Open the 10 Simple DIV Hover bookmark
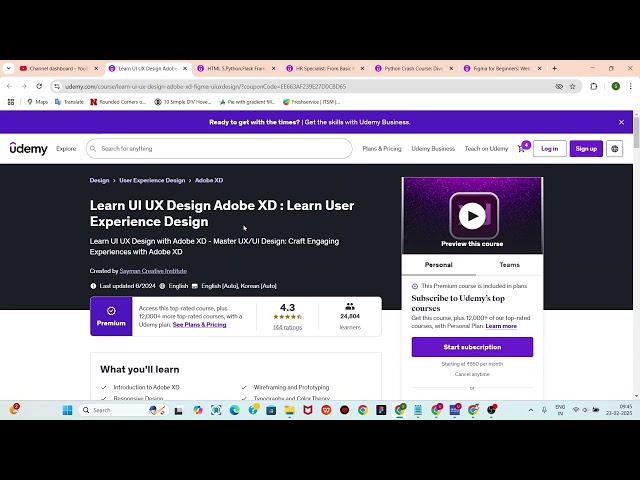 [182, 102]
